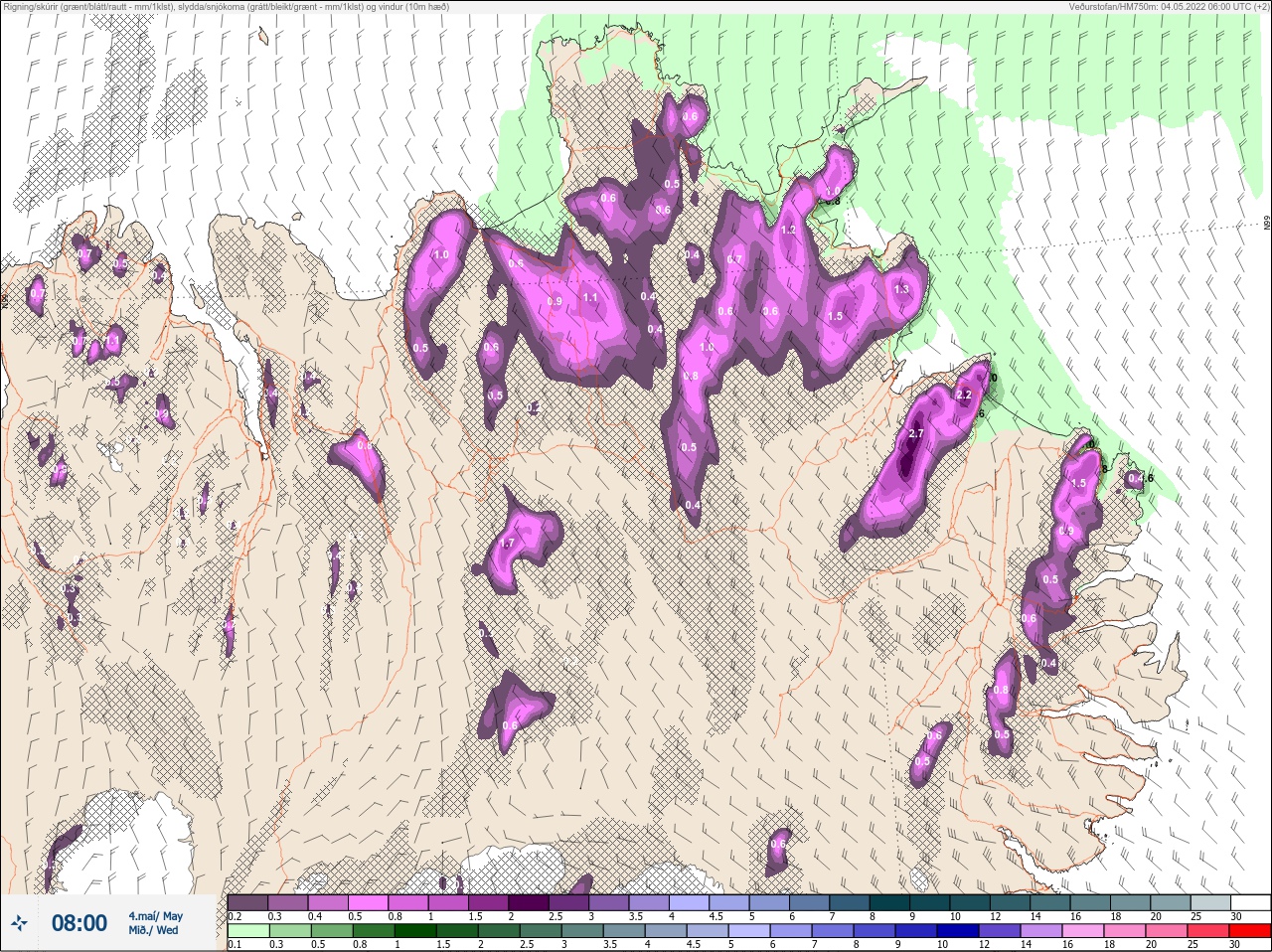The height and width of the screenshot is (952, 1272).
Task: Click the 1.2 precipitation value on map
Action: [x=789, y=230]
